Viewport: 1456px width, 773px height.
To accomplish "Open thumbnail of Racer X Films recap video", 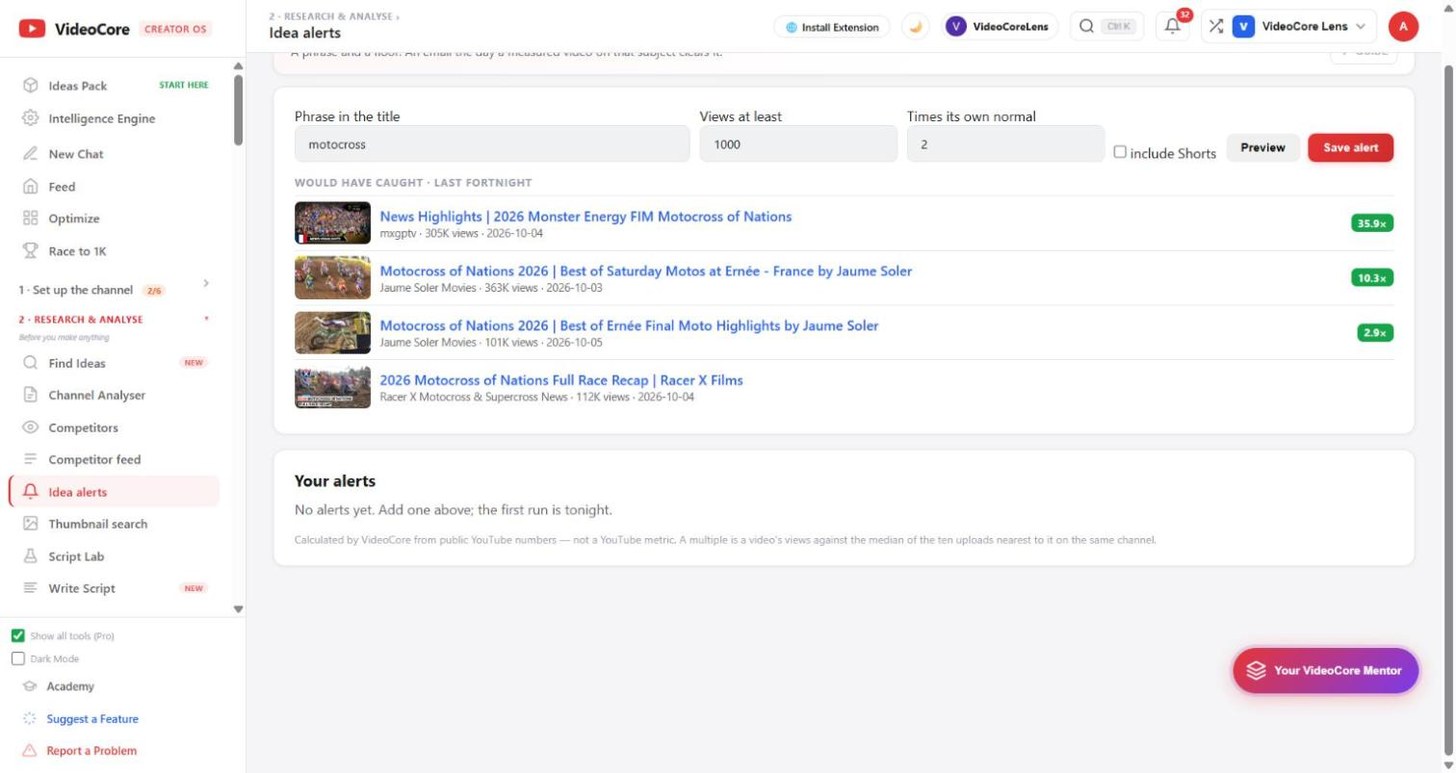I will click(x=333, y=387).
